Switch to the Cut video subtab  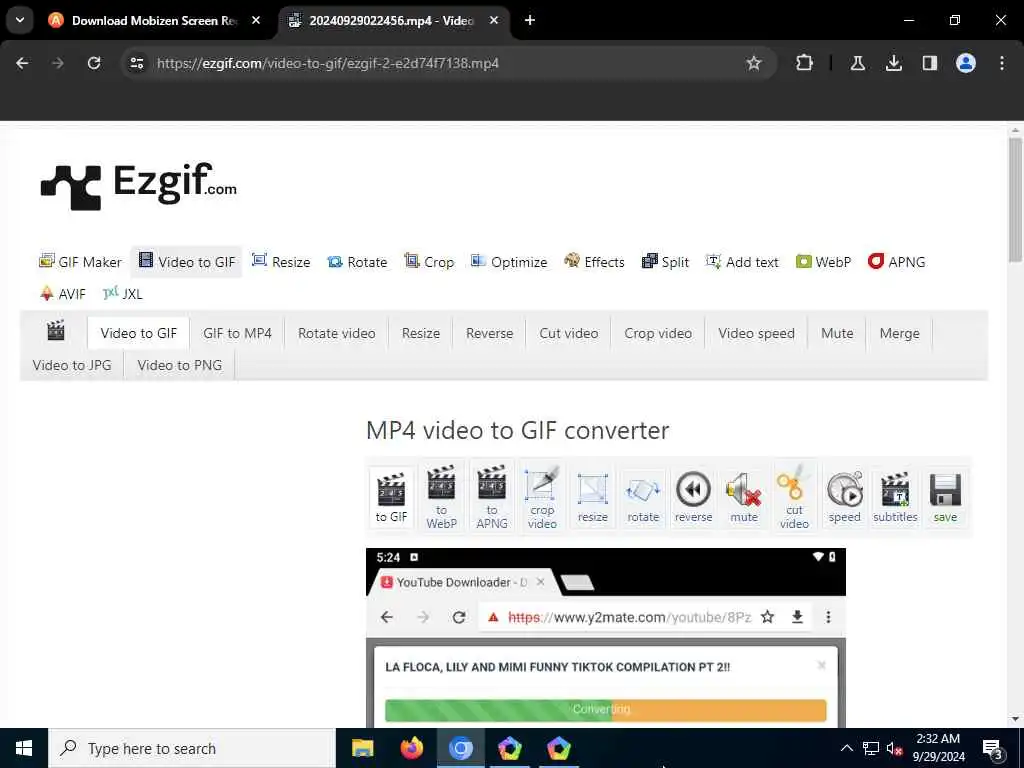[x=568, y=333]
